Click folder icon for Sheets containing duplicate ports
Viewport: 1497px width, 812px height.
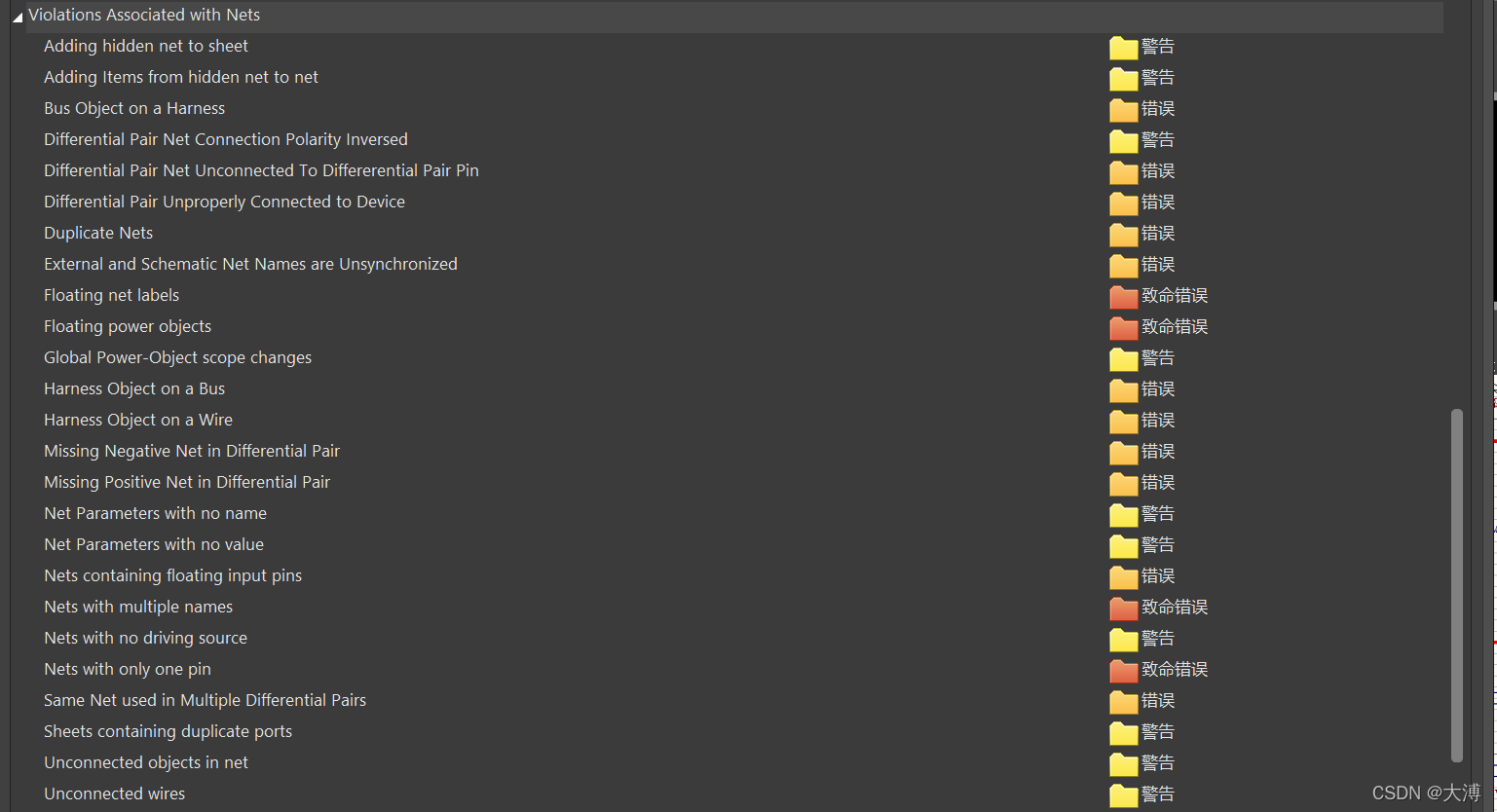click(1123, 732)
